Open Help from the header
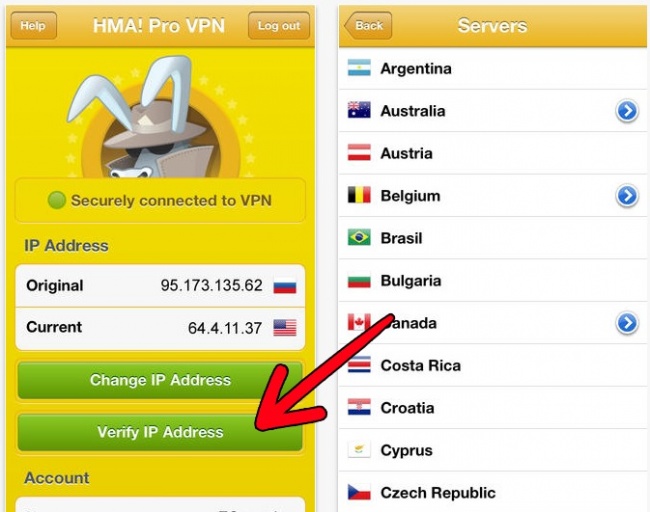The height and width of the screenshot is (512, 650). tap(34, 25)
